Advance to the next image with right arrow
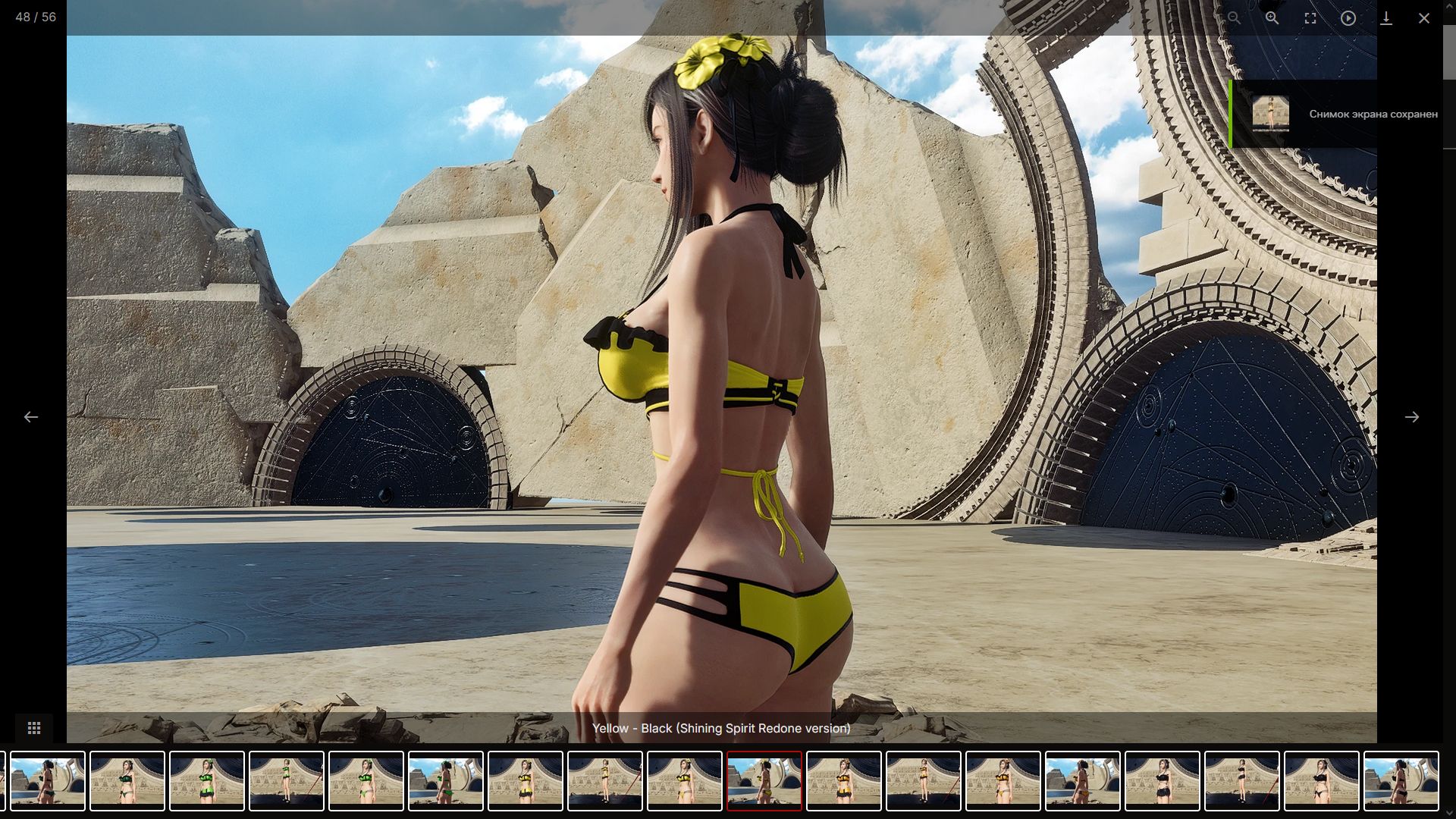1456x819 pixels. pyautogui.click(x=1411, y=417)
